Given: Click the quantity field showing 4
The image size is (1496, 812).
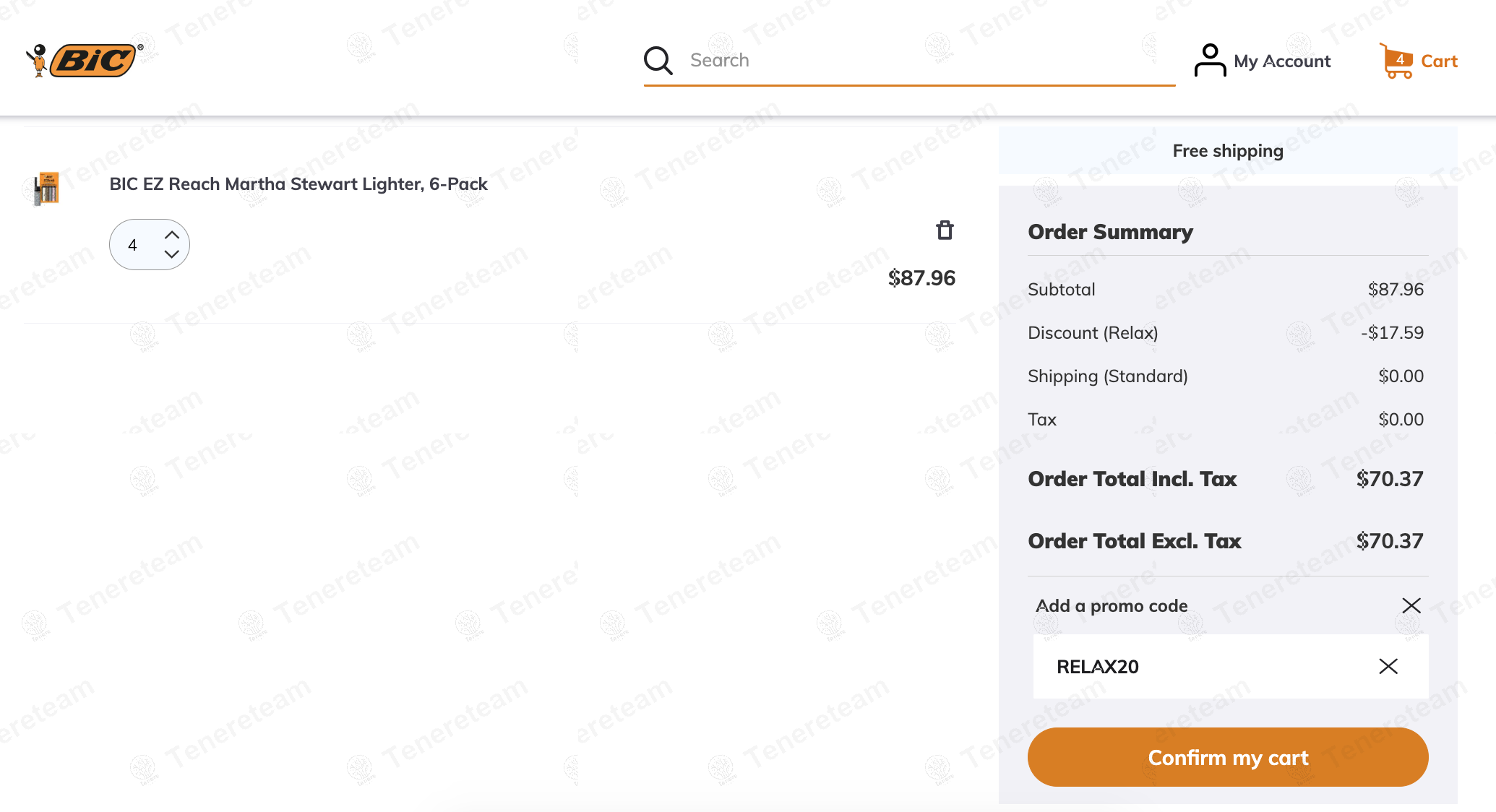Looking at the screenshot, I should coord(133,245).
